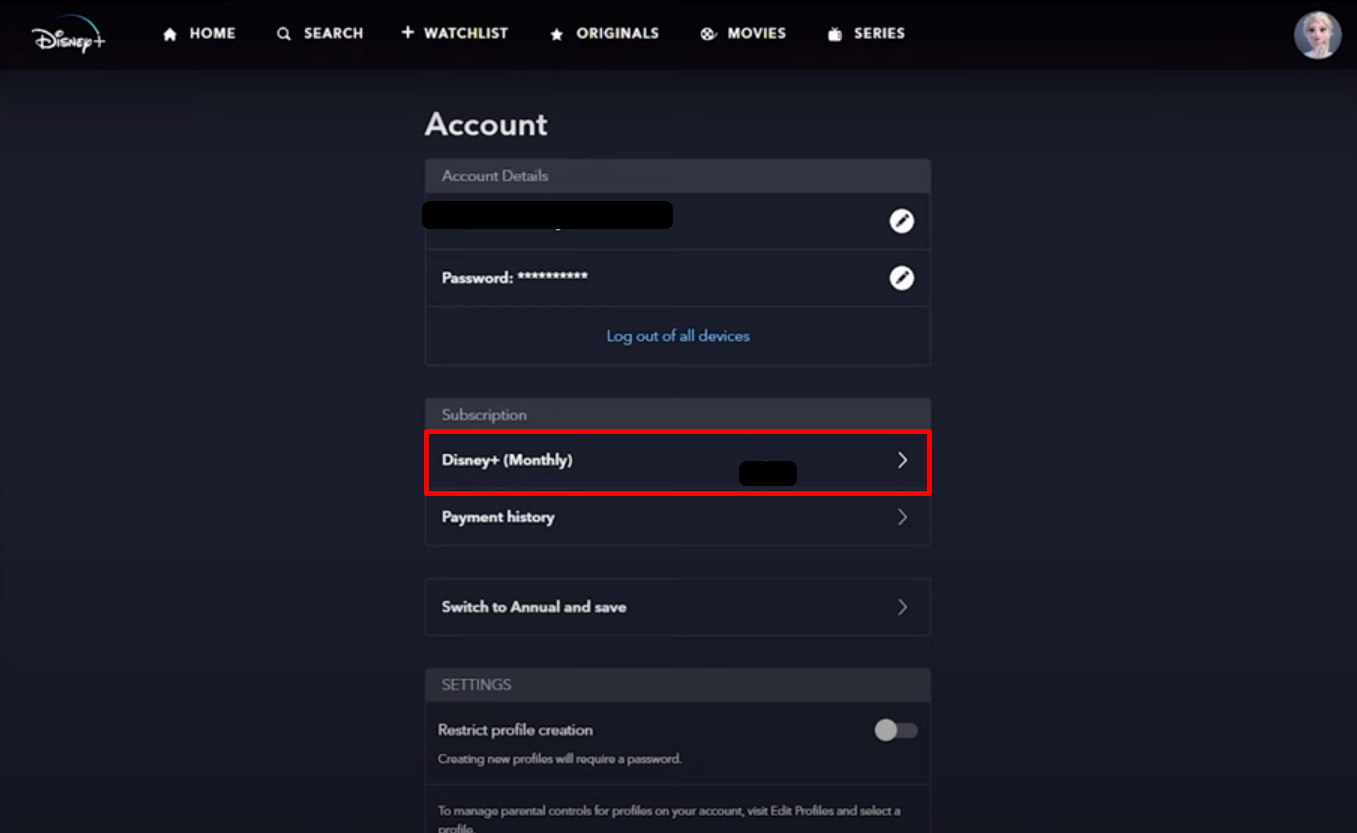
Task: Click the Movies film reel icon
Action: [x=708, y=34]
